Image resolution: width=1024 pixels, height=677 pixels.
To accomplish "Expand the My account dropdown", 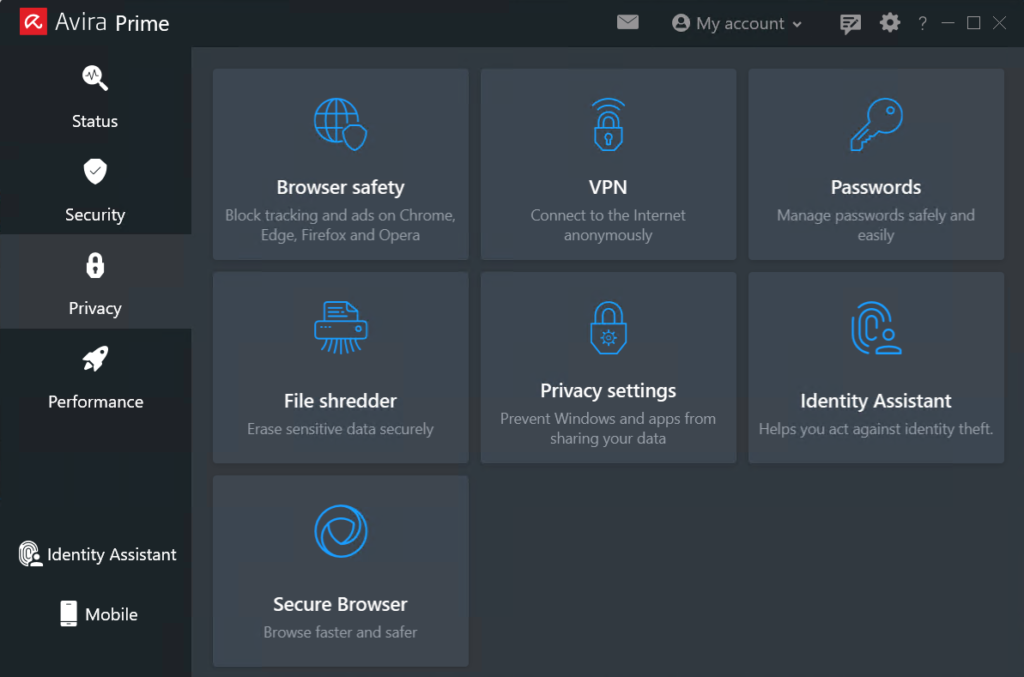I will click(x=738, y=23).
